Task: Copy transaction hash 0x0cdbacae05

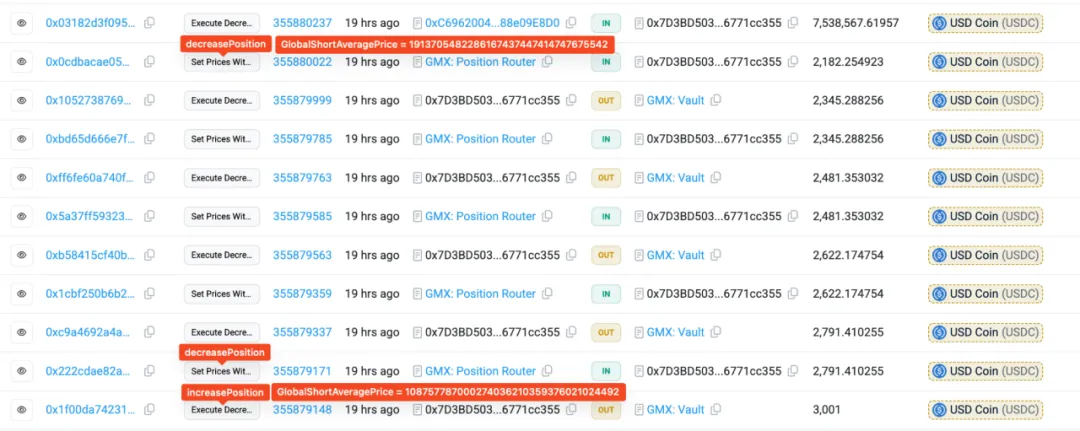Action: pos(149,62)
